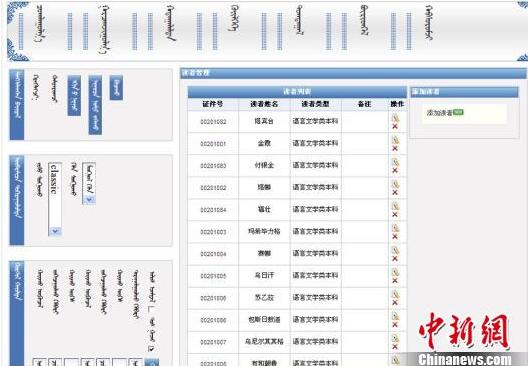Select the reader name 玛希毕力格
This screenshot has width=528, height=366.
point(264,231)
